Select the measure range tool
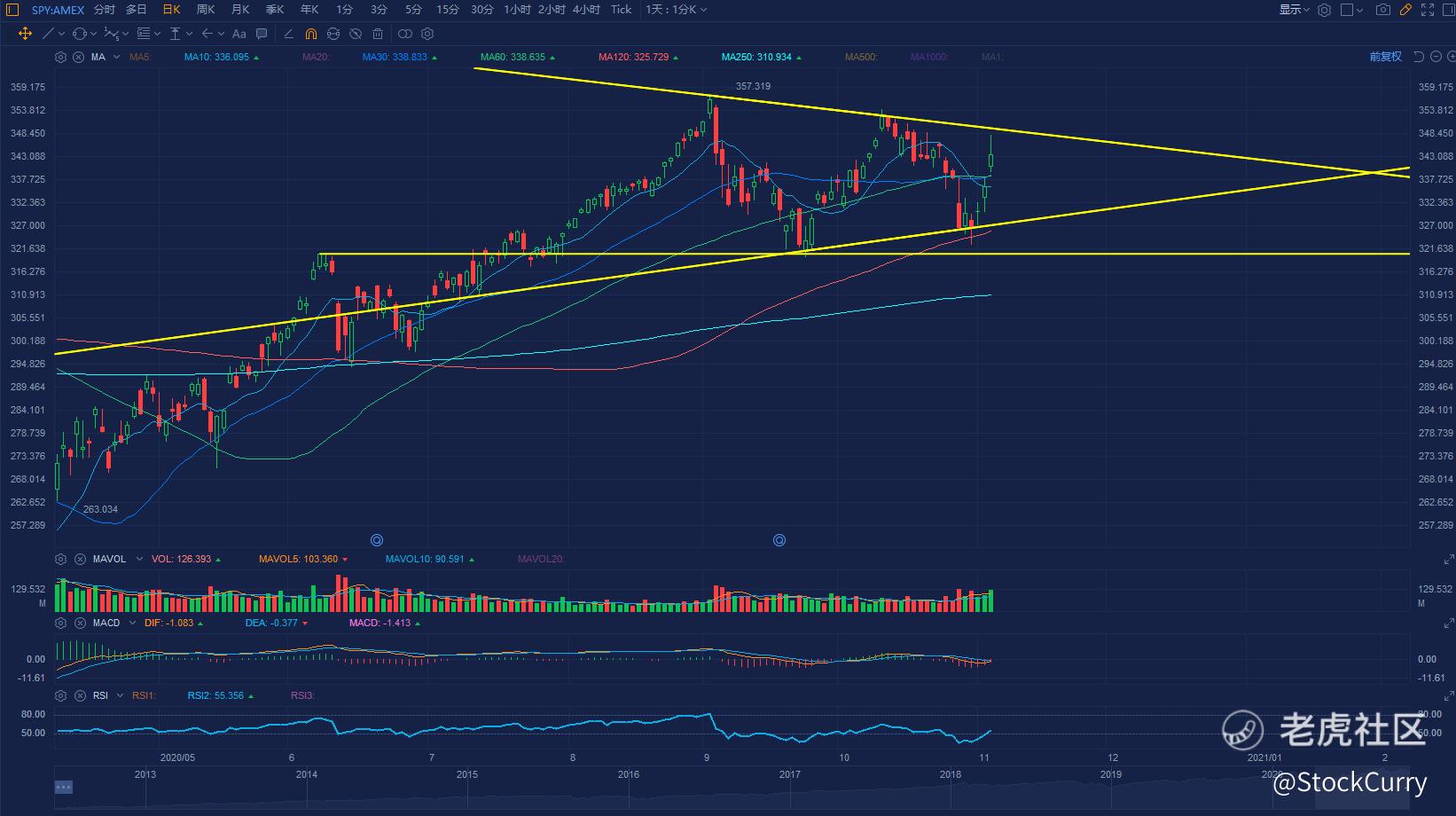 (x=176, y=34)
